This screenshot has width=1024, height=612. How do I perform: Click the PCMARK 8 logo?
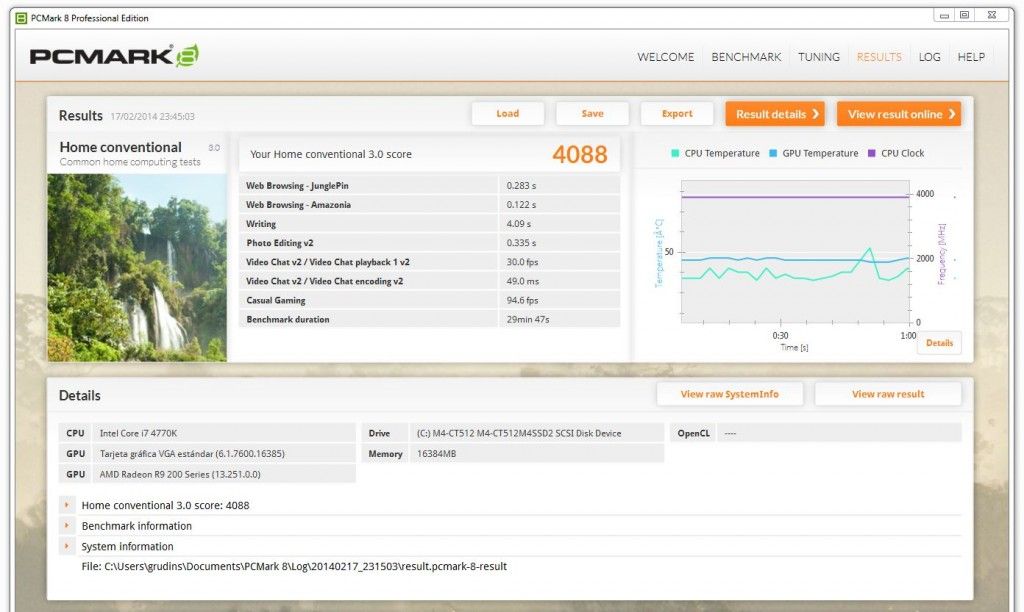(x=114, y=56)
